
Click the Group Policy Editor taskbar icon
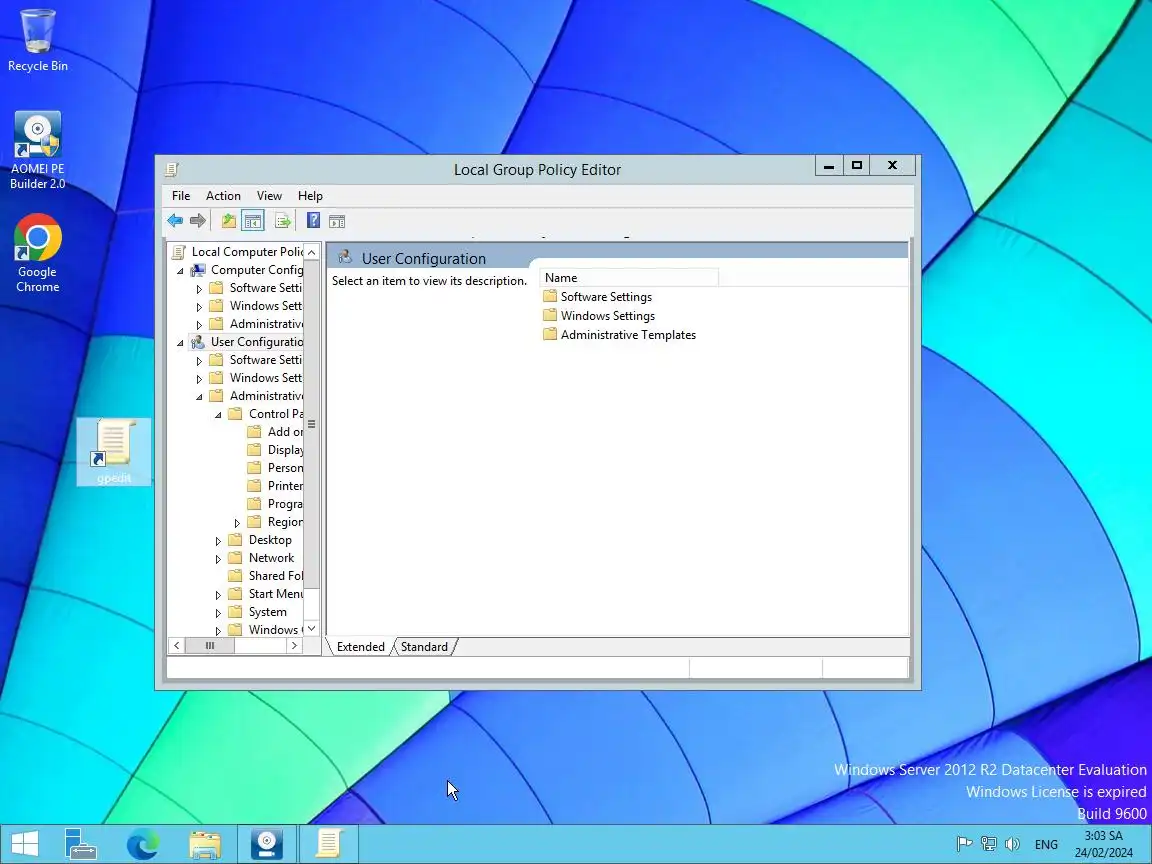(328, 843)
